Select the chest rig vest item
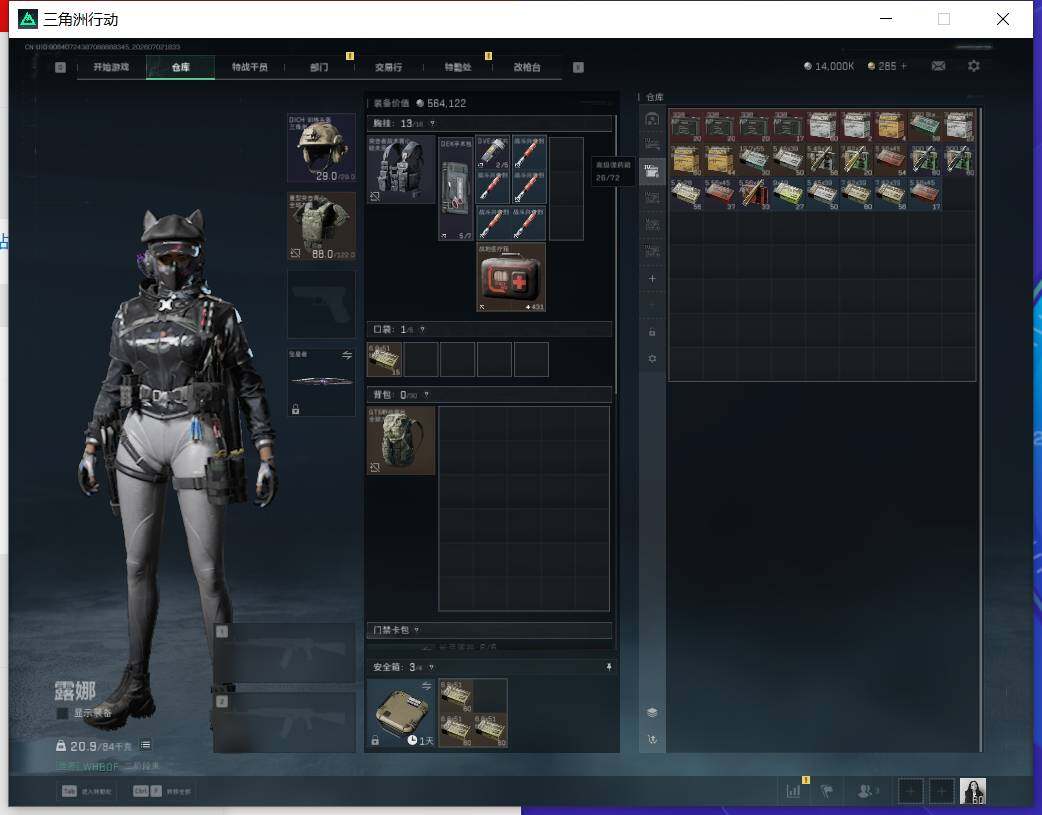Screen dimensions: 1042x815 click(401, 170)
